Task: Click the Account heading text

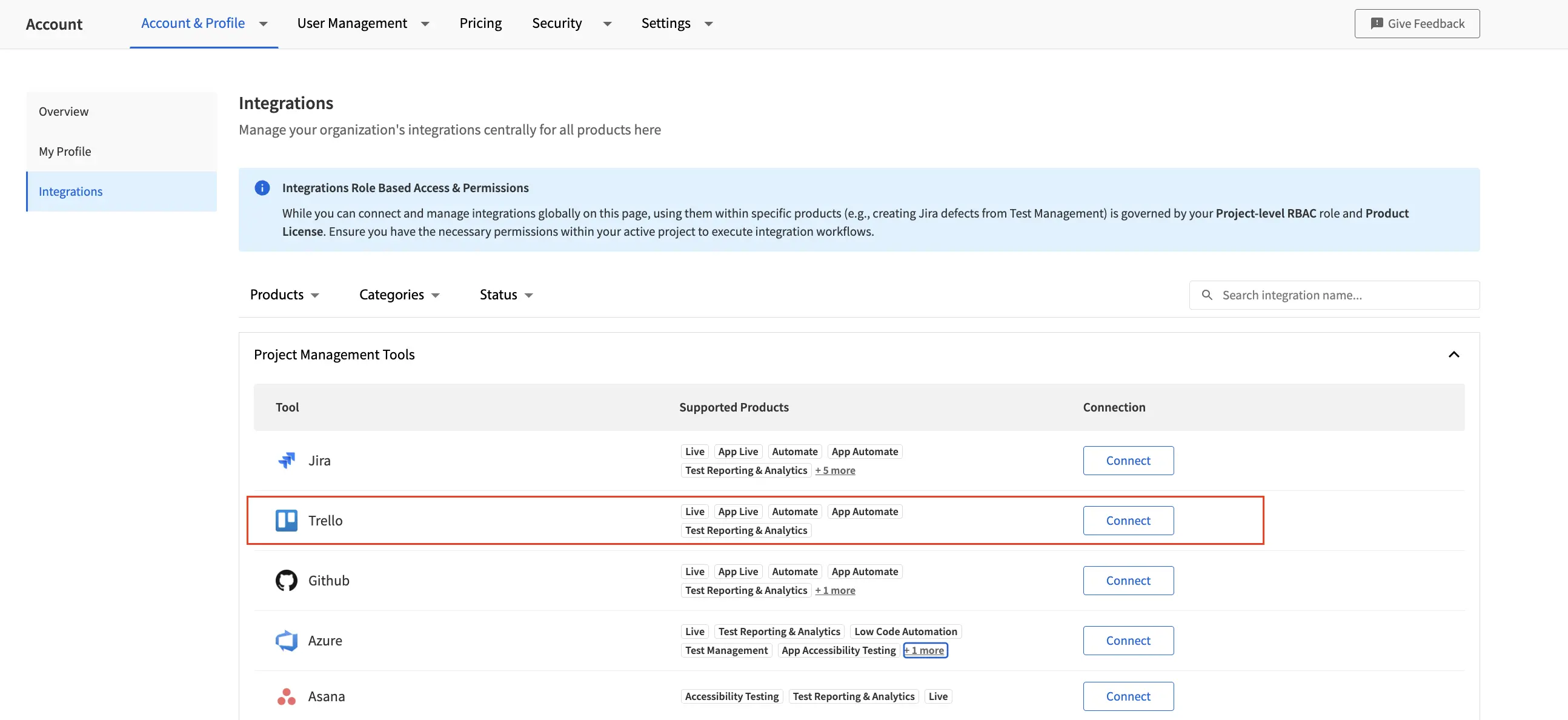Action: pyautogui.click(x=53, y=24)
